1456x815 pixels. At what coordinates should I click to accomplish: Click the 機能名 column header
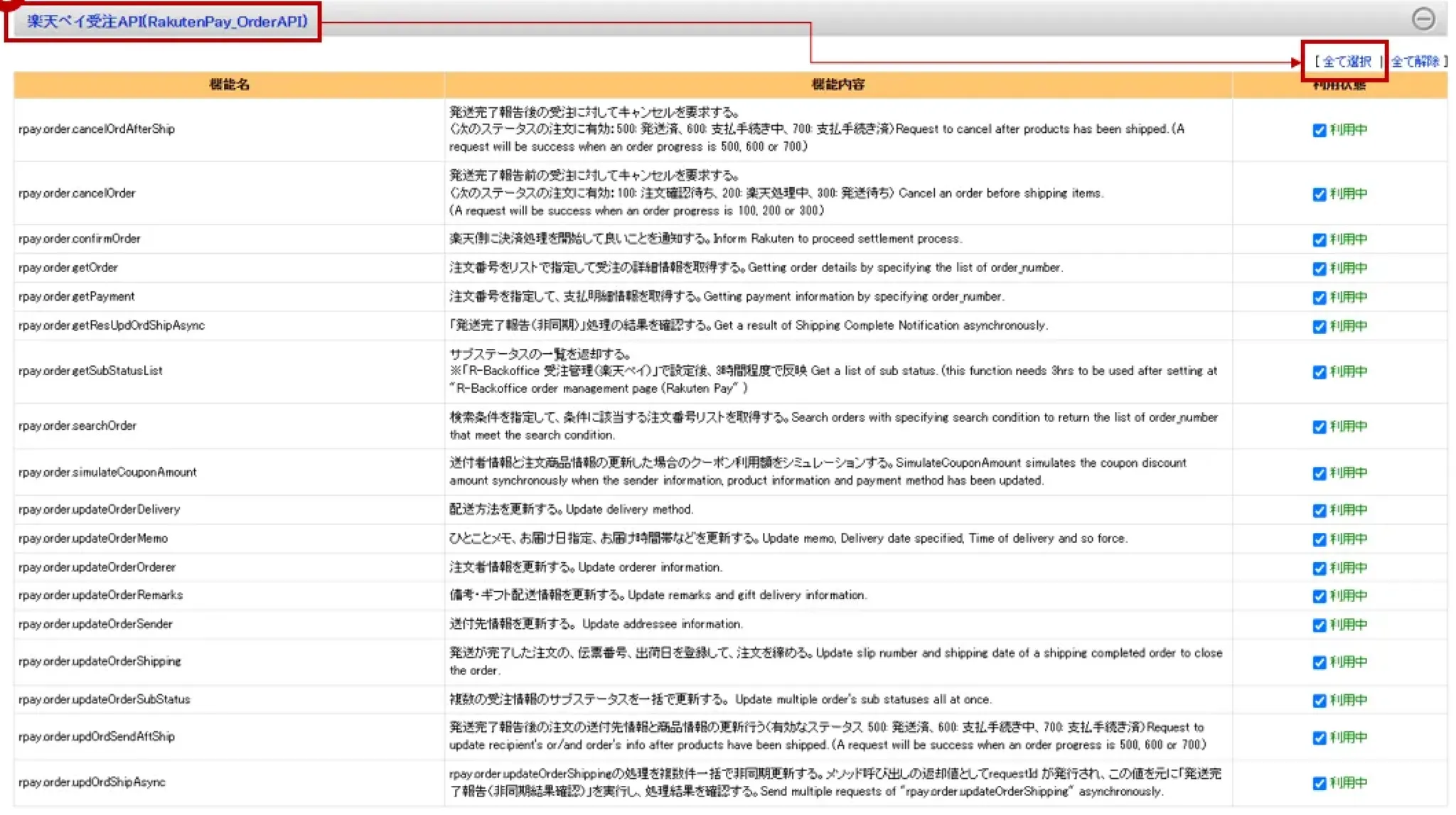tap(229, 85)
